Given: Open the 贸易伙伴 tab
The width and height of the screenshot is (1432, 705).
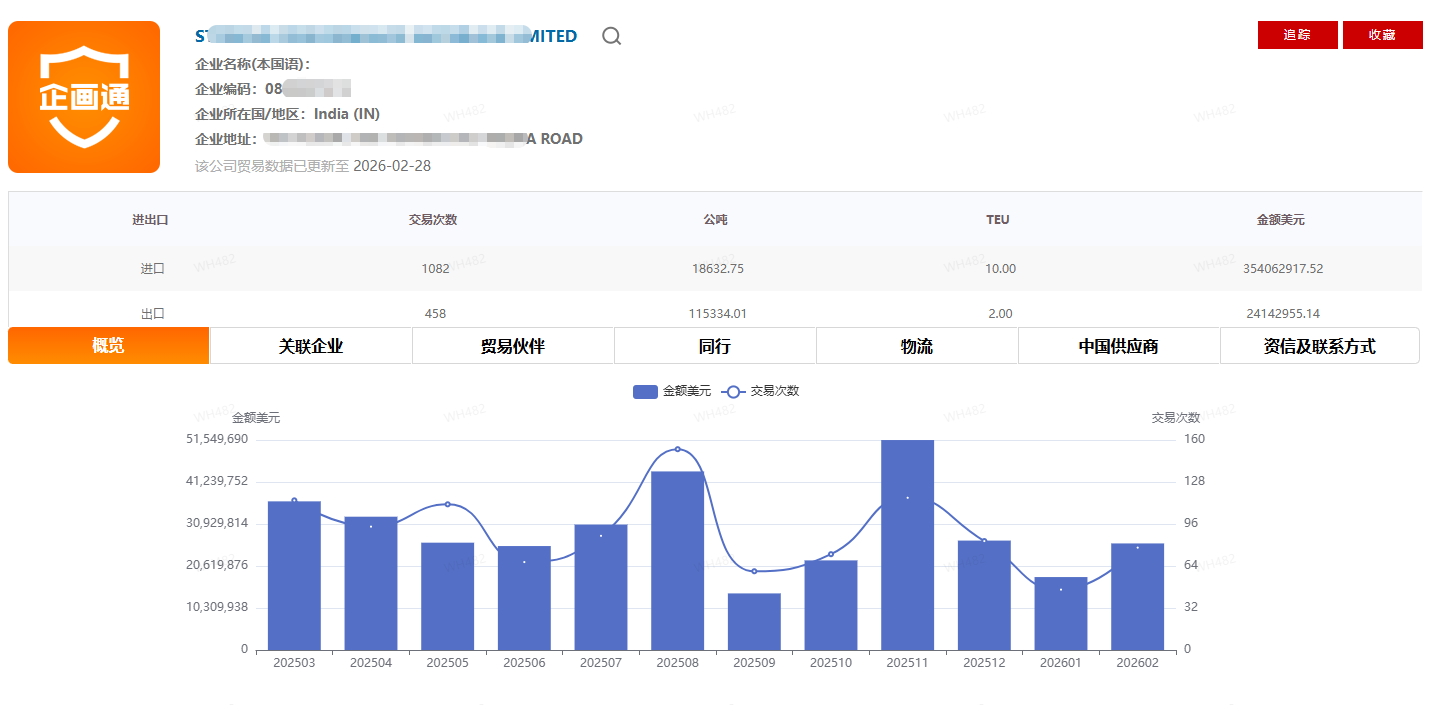Looking at the screenshot, I should (x=513, y=346).
